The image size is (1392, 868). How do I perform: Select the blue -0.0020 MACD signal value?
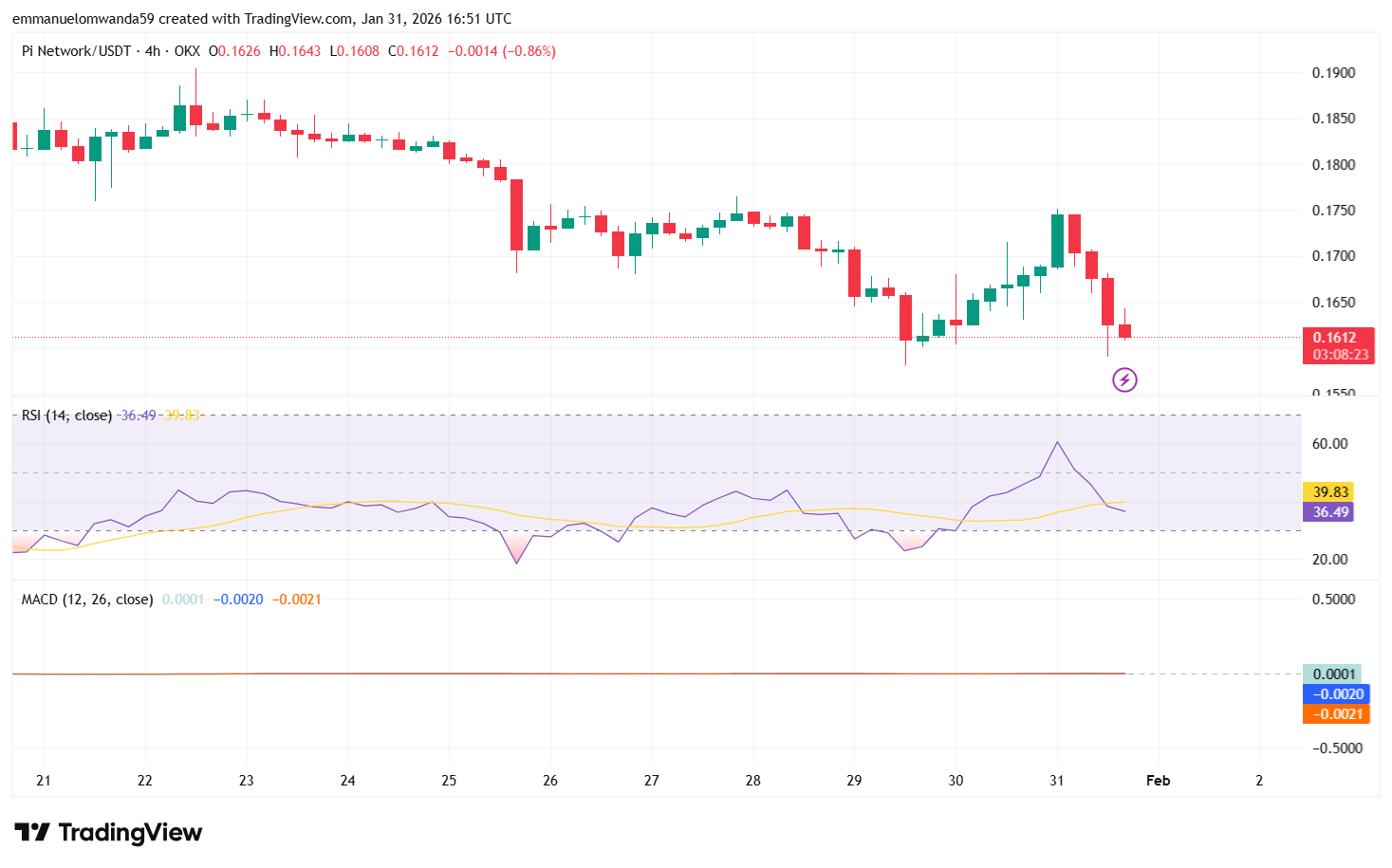[x=1334, y=694]
